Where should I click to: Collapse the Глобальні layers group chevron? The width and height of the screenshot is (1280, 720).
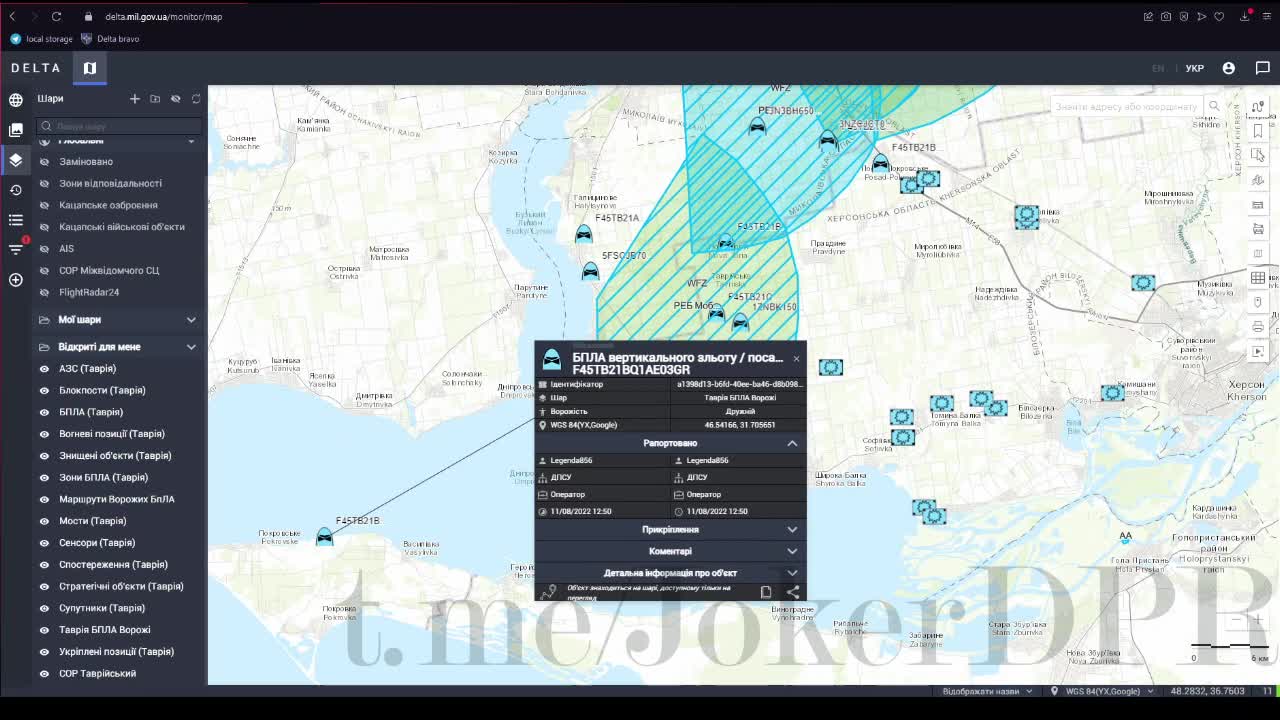(191, 141)
